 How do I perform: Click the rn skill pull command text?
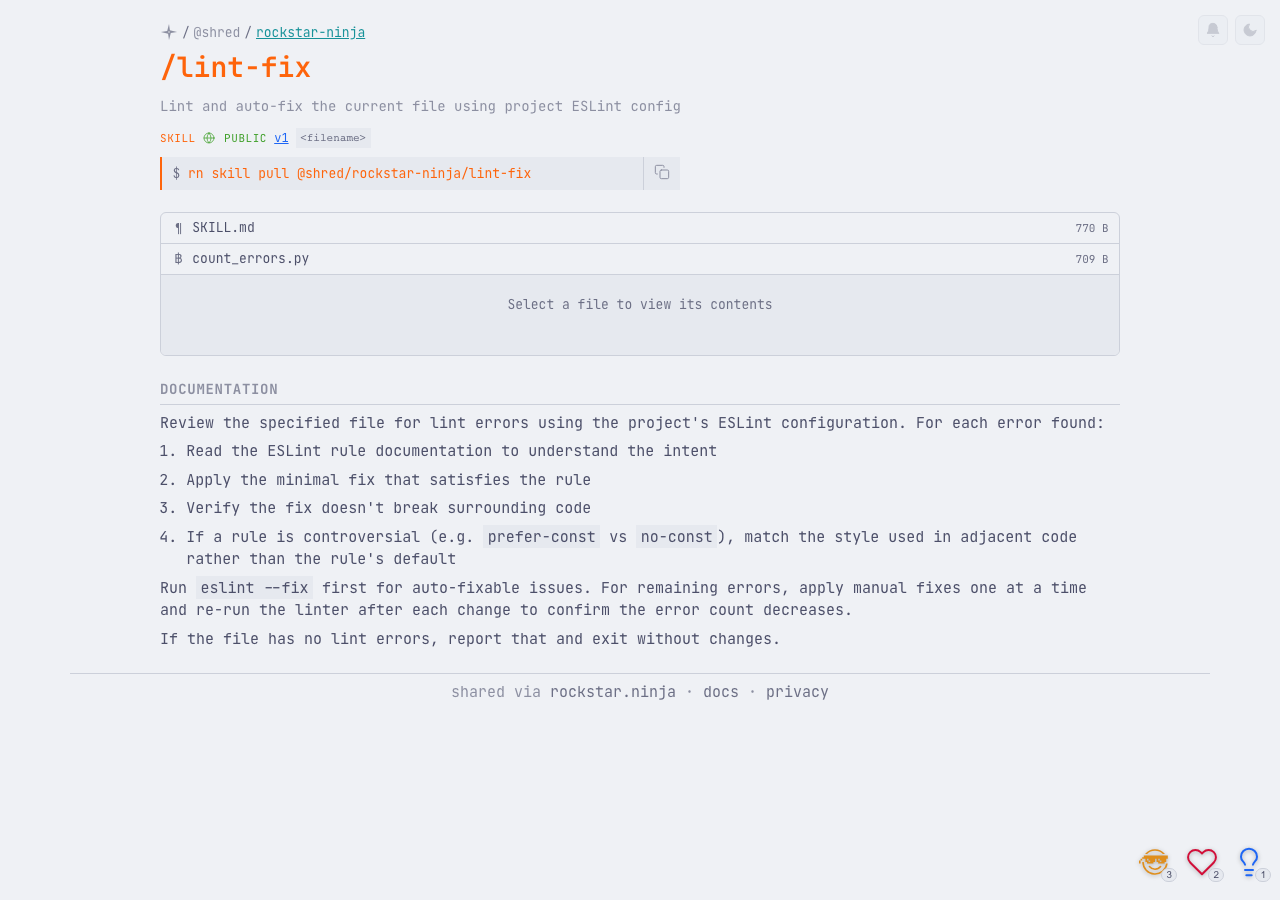point(360,174)
